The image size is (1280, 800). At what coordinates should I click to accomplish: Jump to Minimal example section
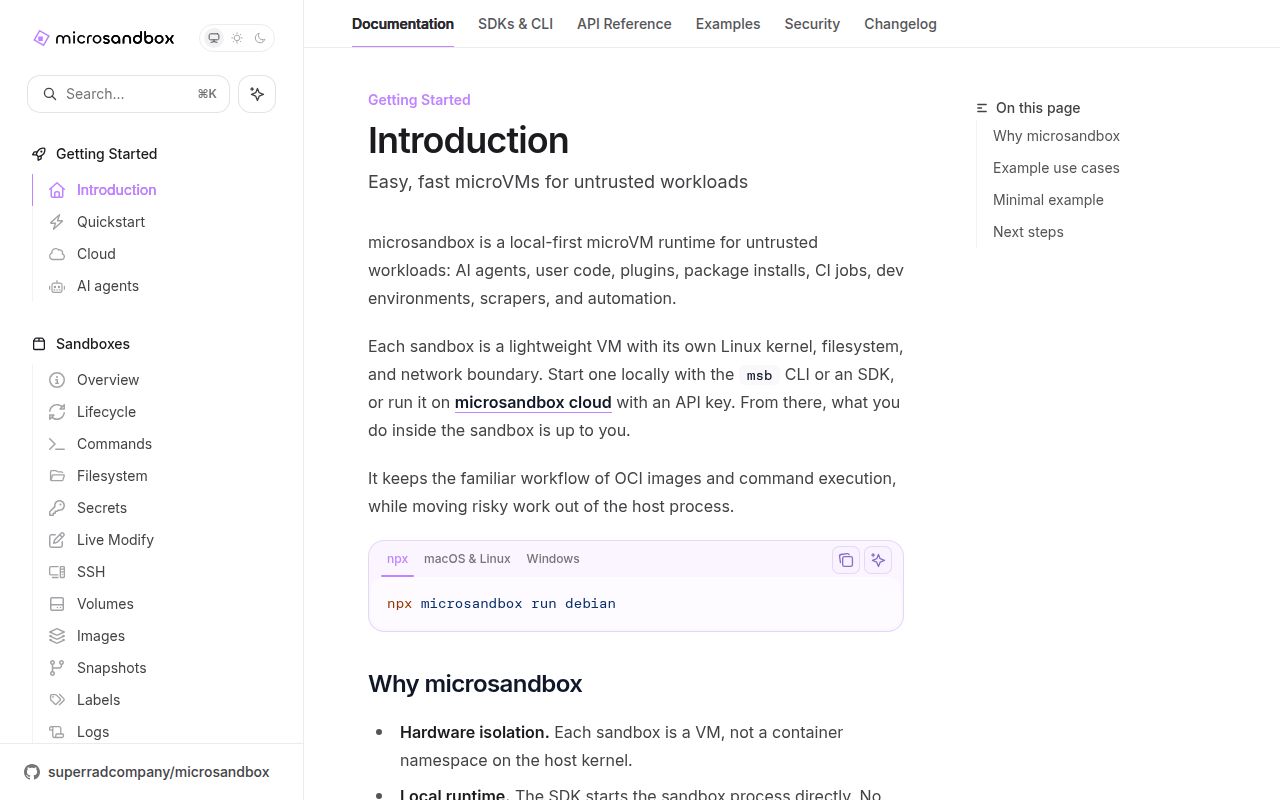(x=1048, y=200)
